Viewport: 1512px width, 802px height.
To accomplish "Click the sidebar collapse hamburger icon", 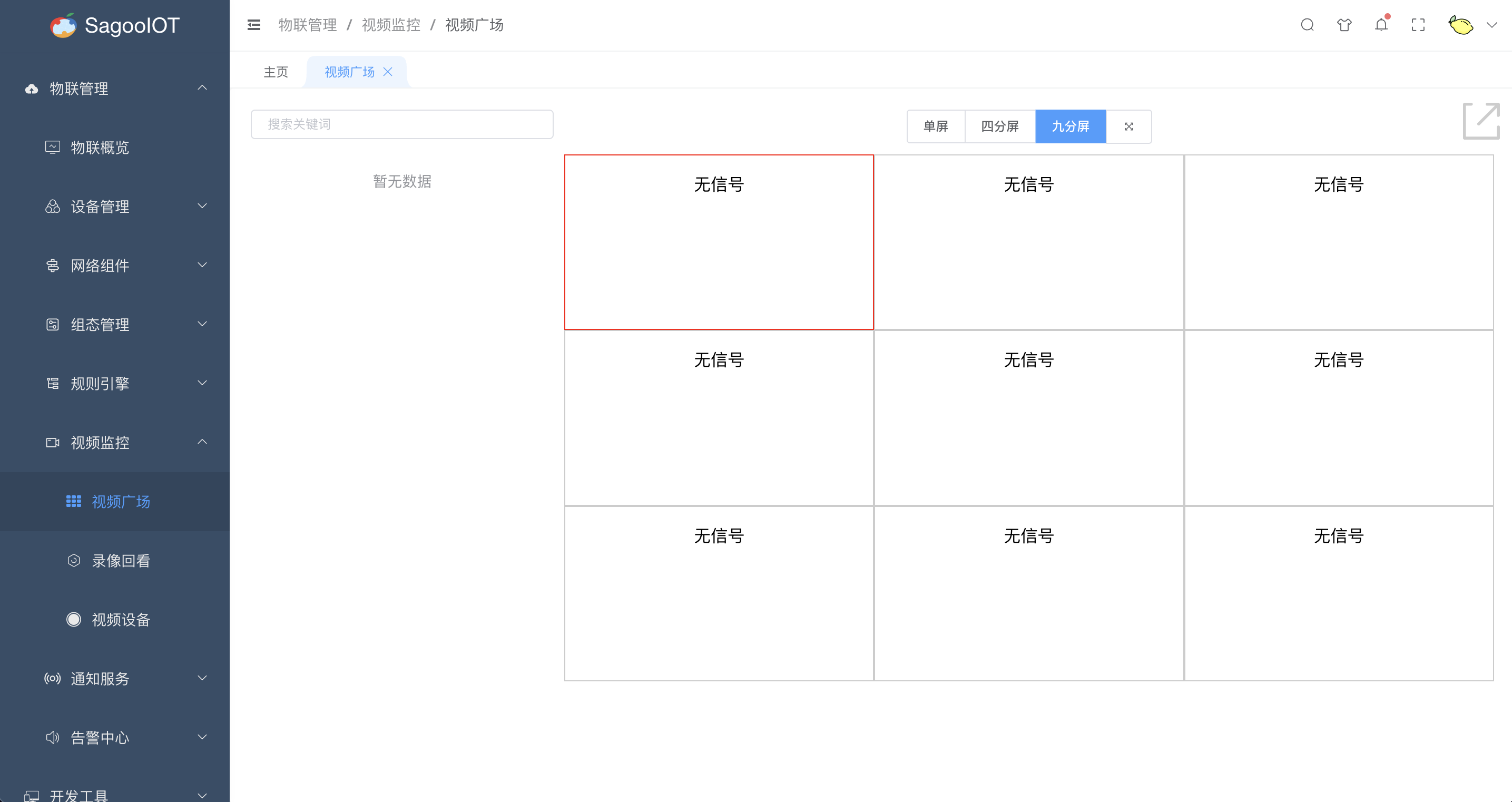I will (x=253, y=25).
